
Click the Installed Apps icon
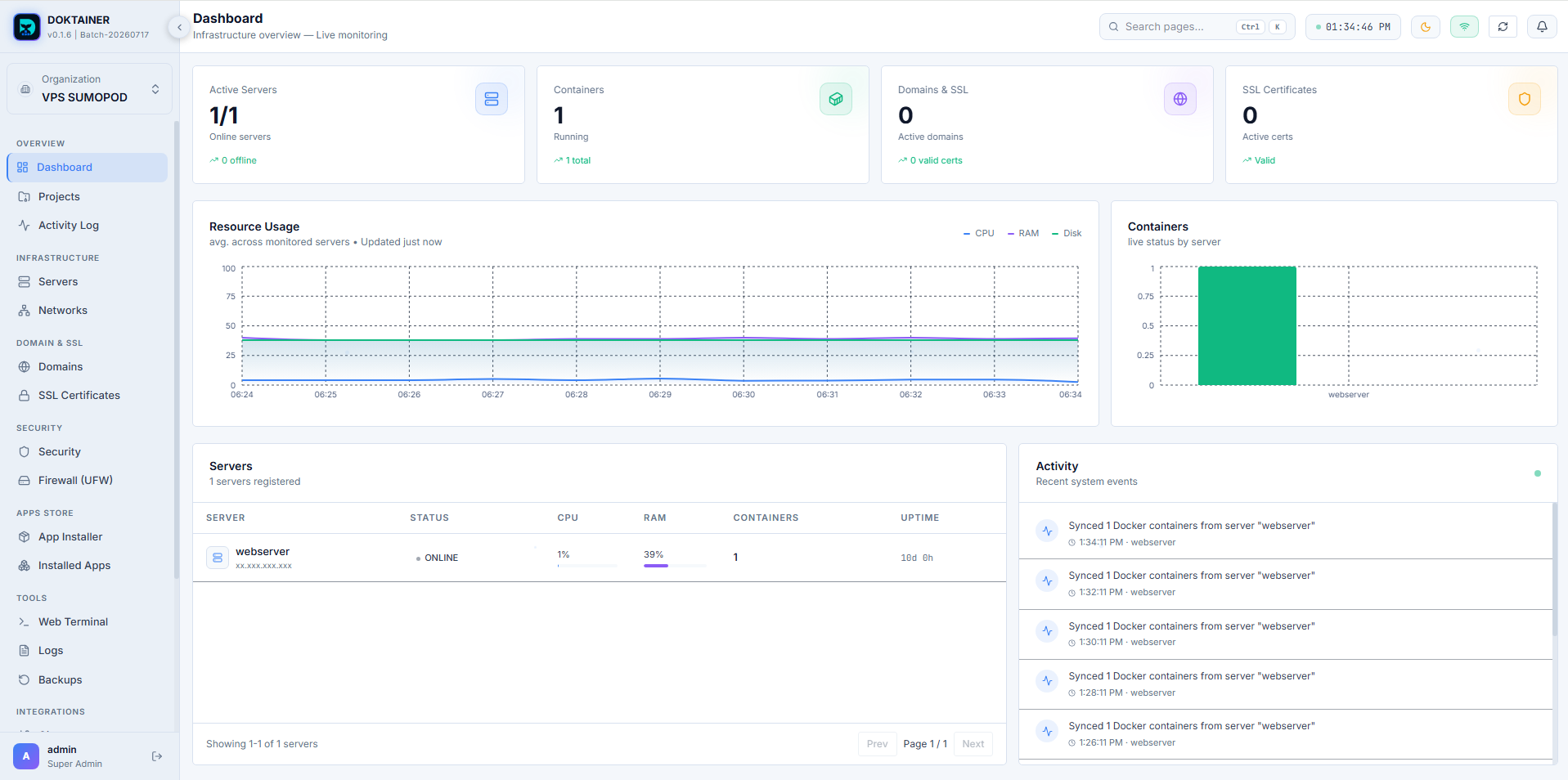25,565
